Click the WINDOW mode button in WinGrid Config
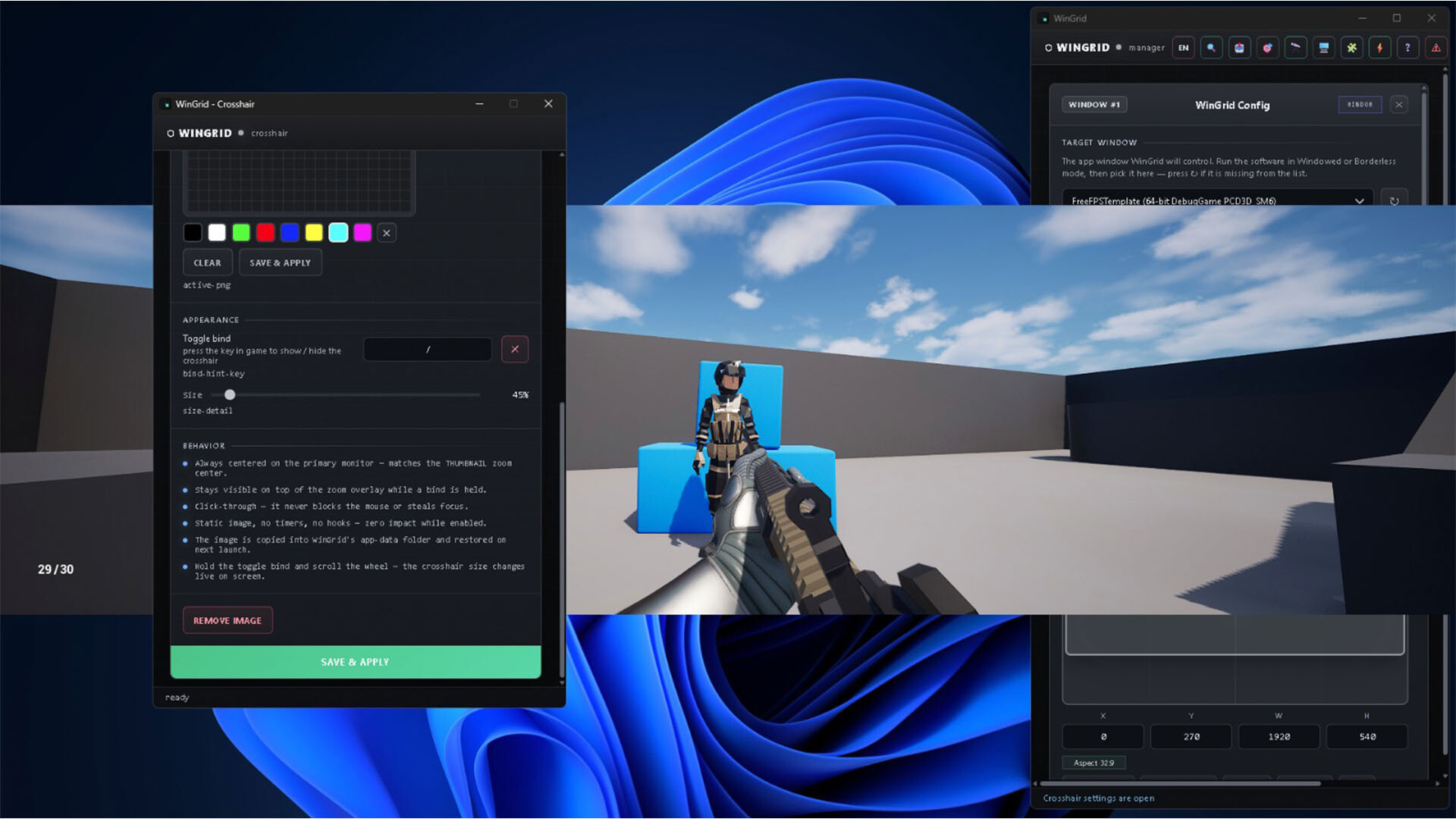 (1360, 105)
